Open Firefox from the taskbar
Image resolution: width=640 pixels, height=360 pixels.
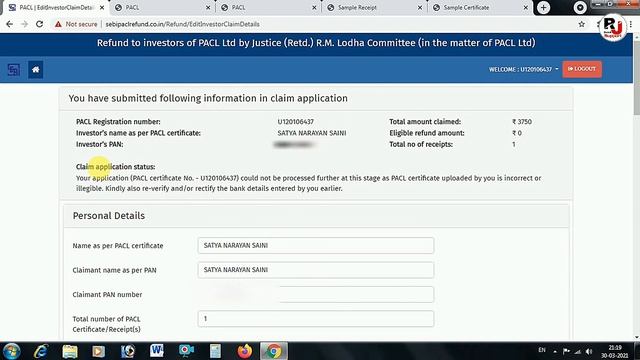(x=244, y=351)
